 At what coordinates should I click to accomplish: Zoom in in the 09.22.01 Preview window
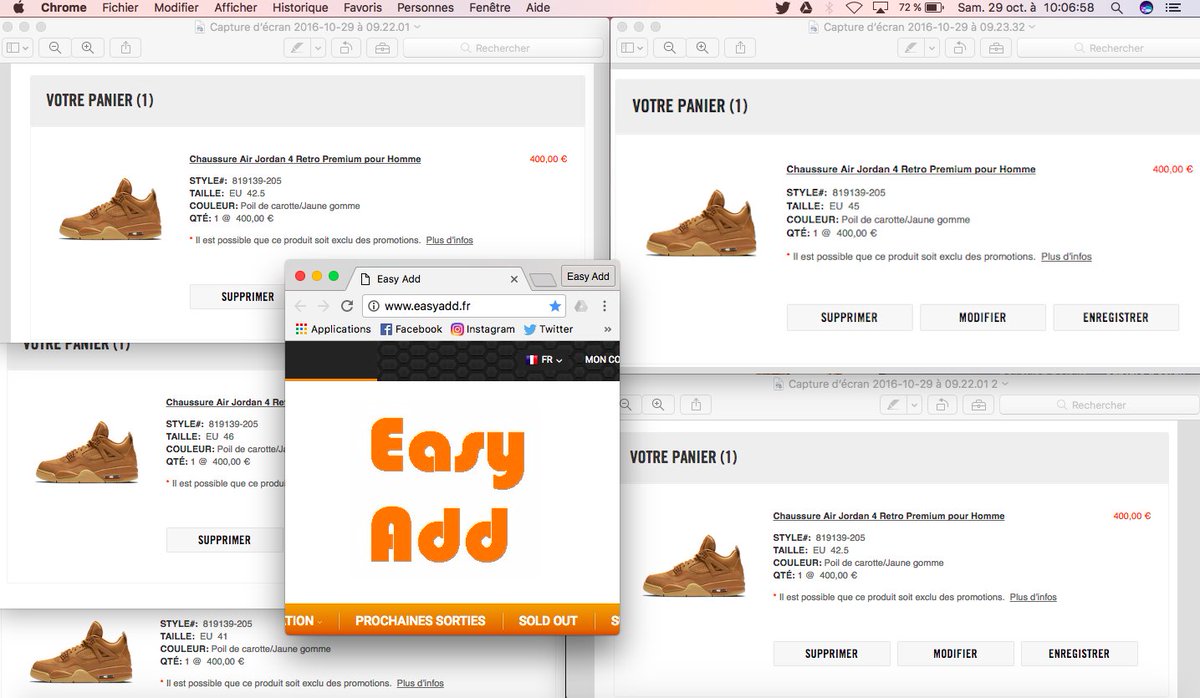click(x=88, y=47)
